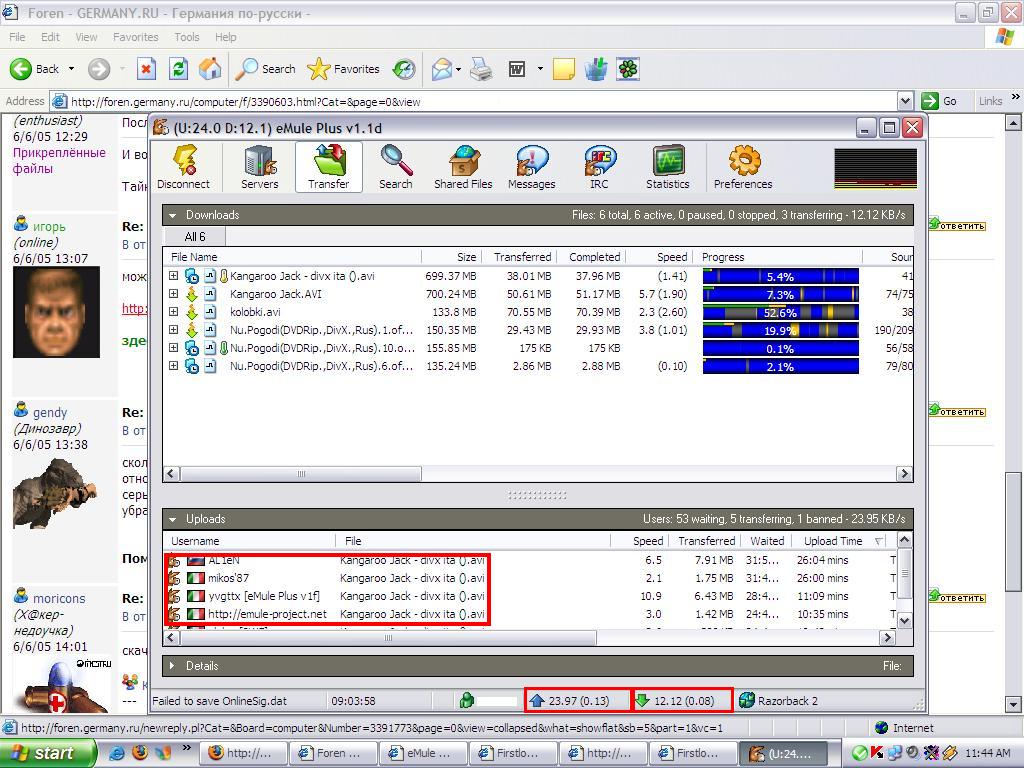The width and height of the screenshot is (1024, 768).
Task: Open eMule Search panel
Action: pyautogui.click(x=396, y=167)
